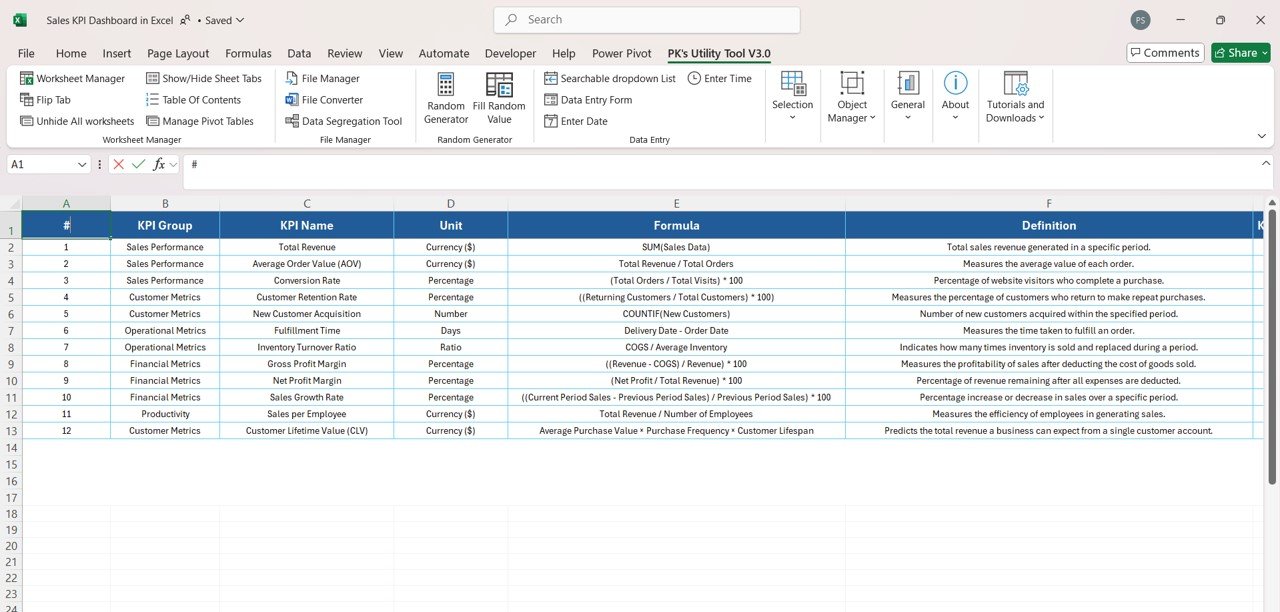Open the Selection tool menu
The image size is (1280, 612).
[793, 97]
